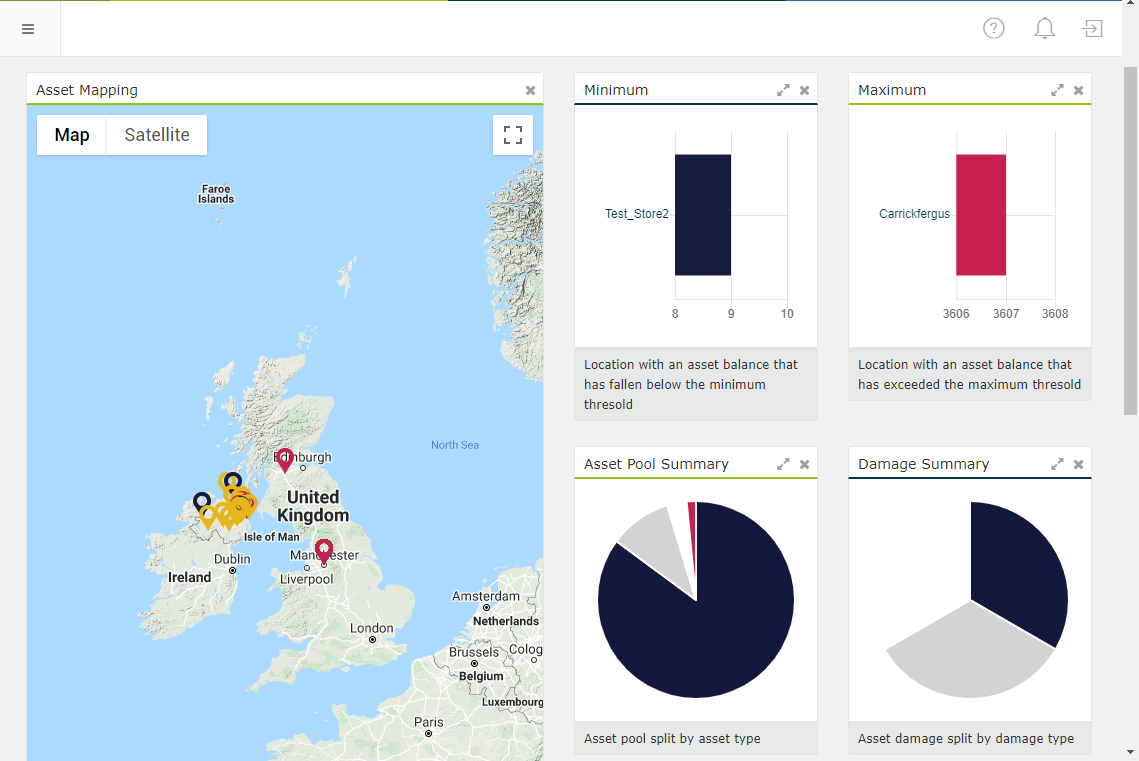Click the Test_Store2 bar in the Minimum chart
1139x761 pixels.
pos(703,216)
